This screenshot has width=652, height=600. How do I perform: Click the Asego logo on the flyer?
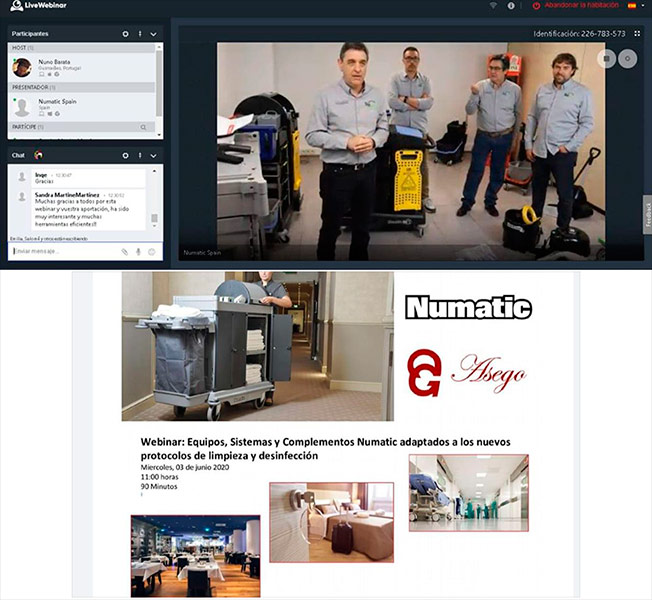click(x=467, y=373)
